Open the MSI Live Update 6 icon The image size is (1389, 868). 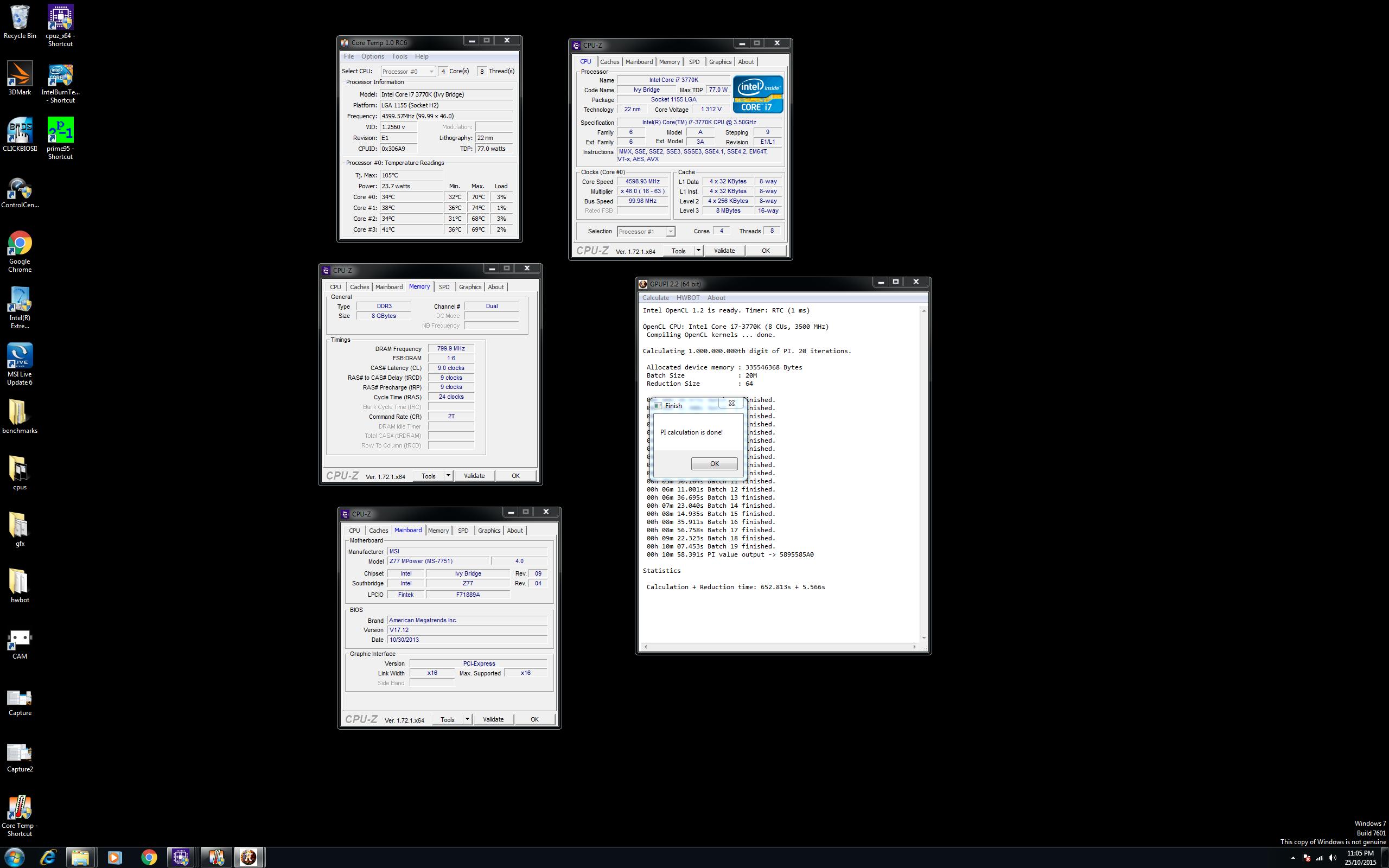point(20,365)
